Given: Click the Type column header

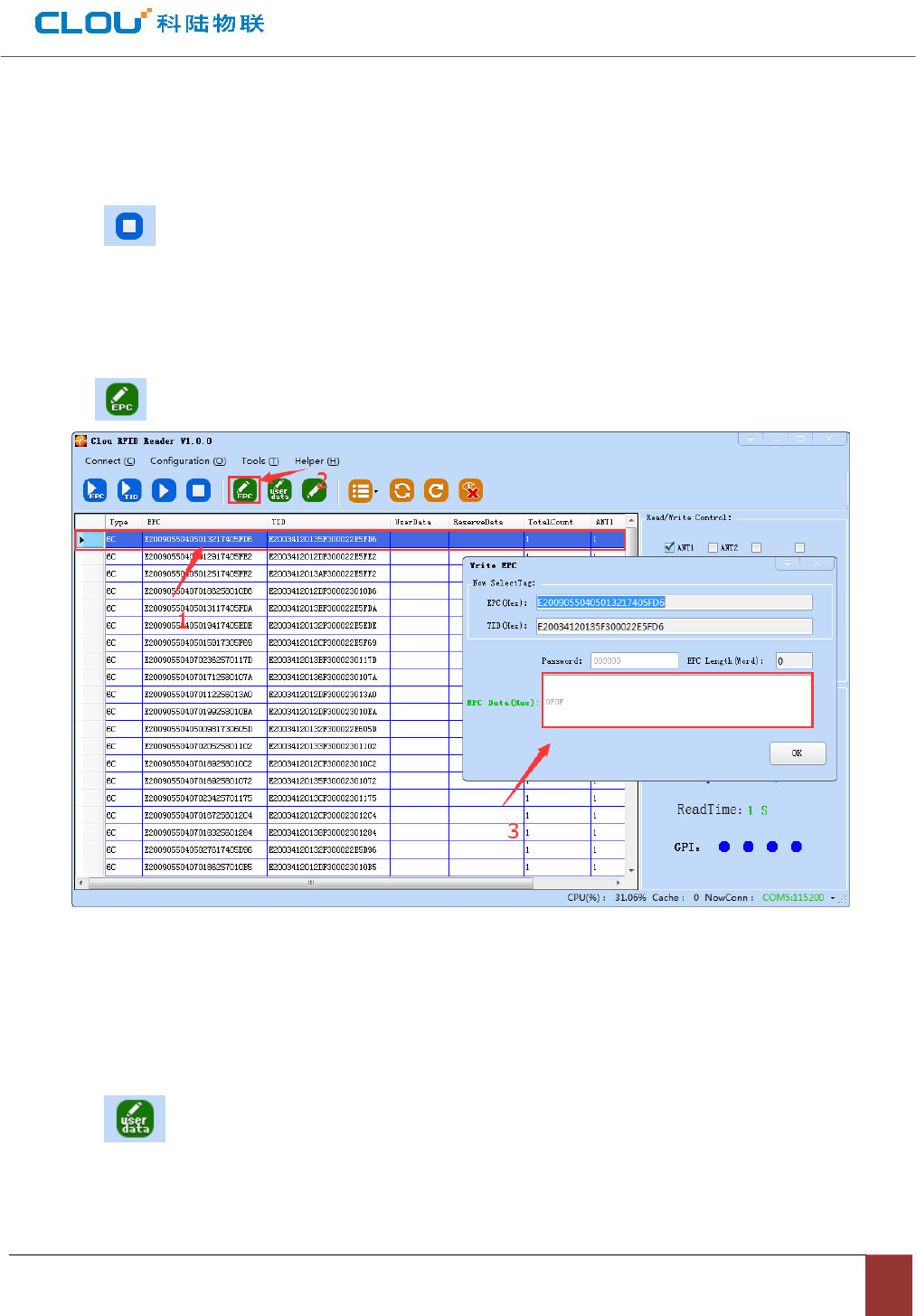Looking at the screenshot, I should pos(123,522).
